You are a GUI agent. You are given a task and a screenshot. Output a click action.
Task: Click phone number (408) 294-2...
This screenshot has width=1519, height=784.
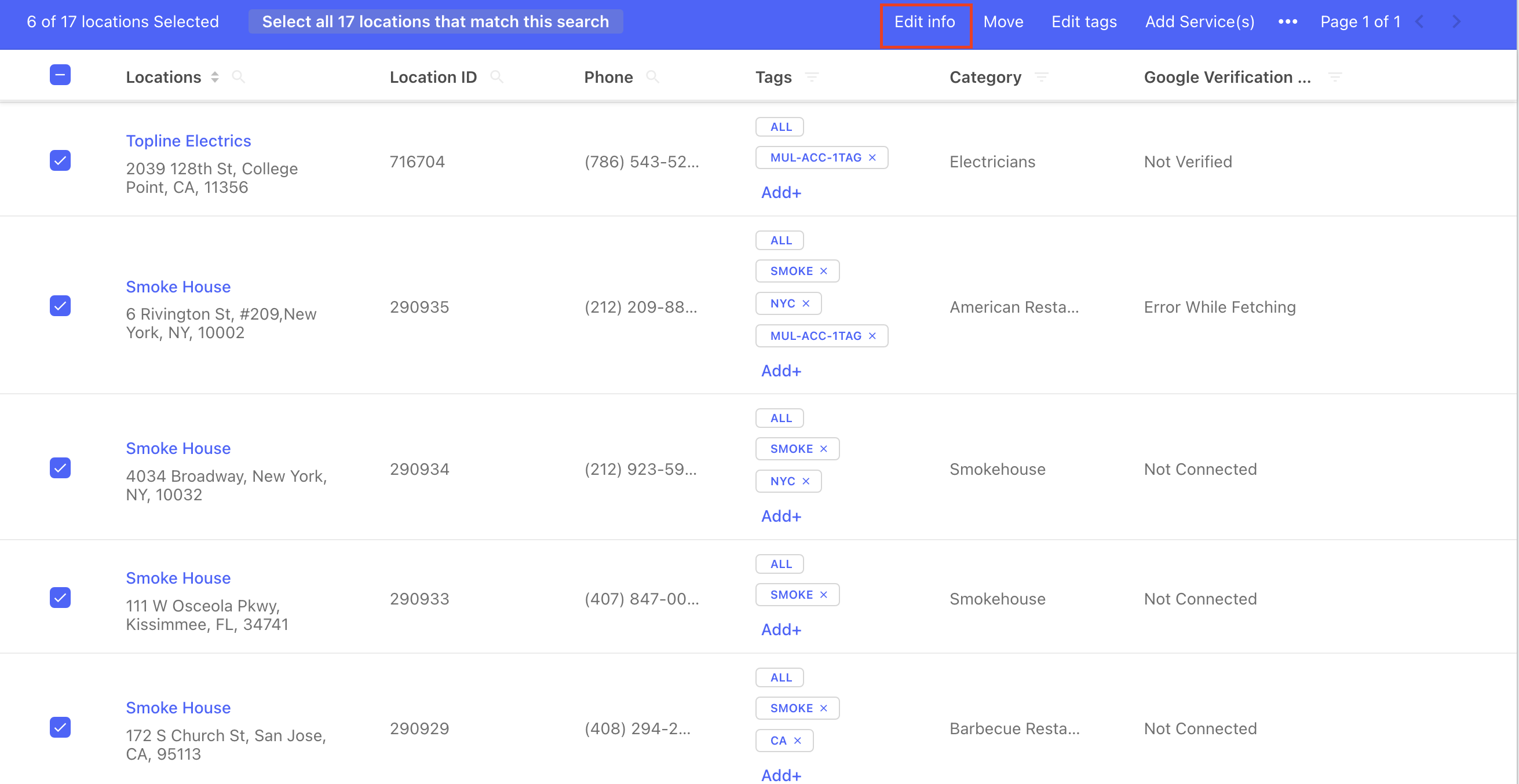(637, 728)
